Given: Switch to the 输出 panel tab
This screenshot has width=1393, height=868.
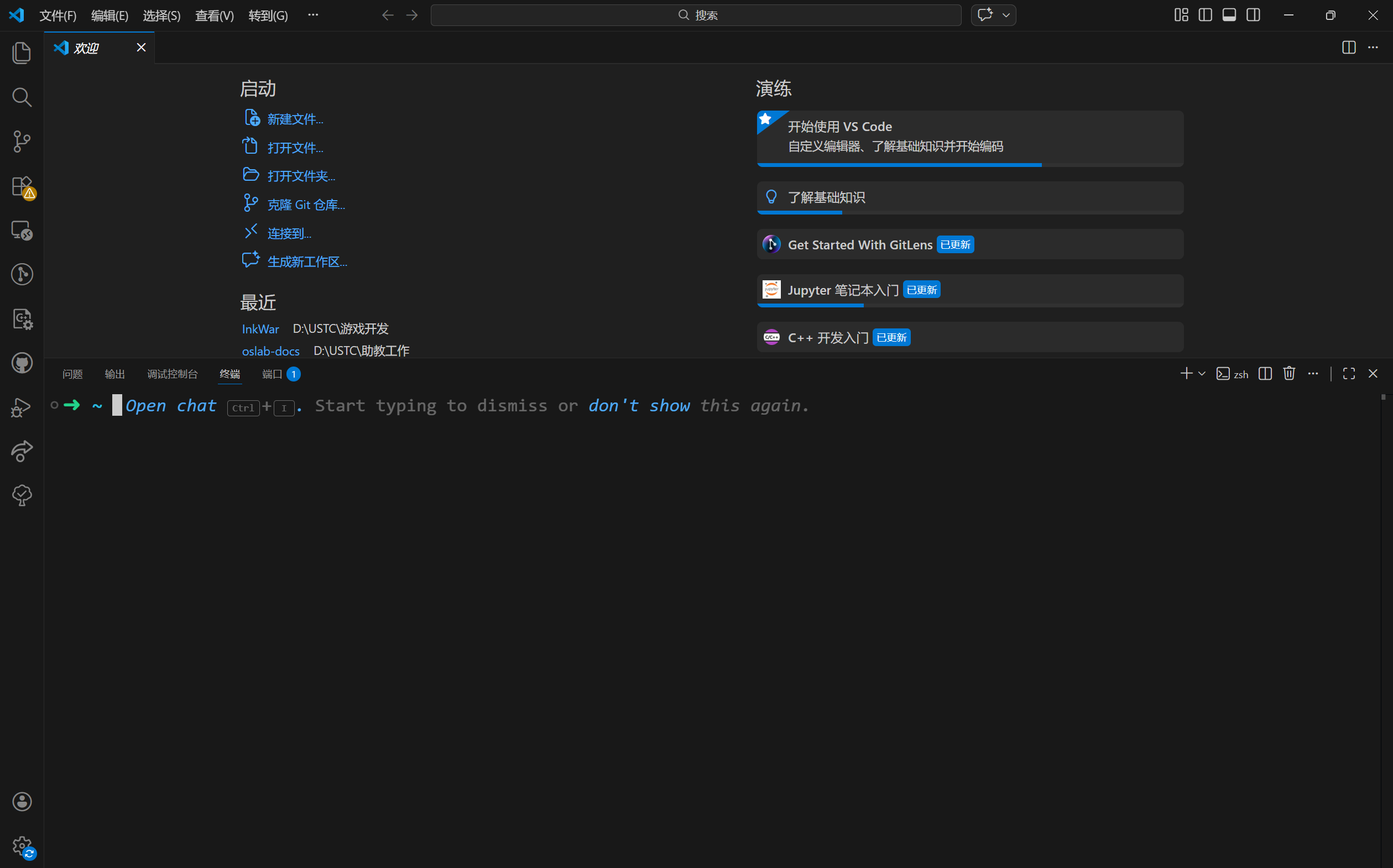Looking at the screenshot, I should [x=114, y=374].
